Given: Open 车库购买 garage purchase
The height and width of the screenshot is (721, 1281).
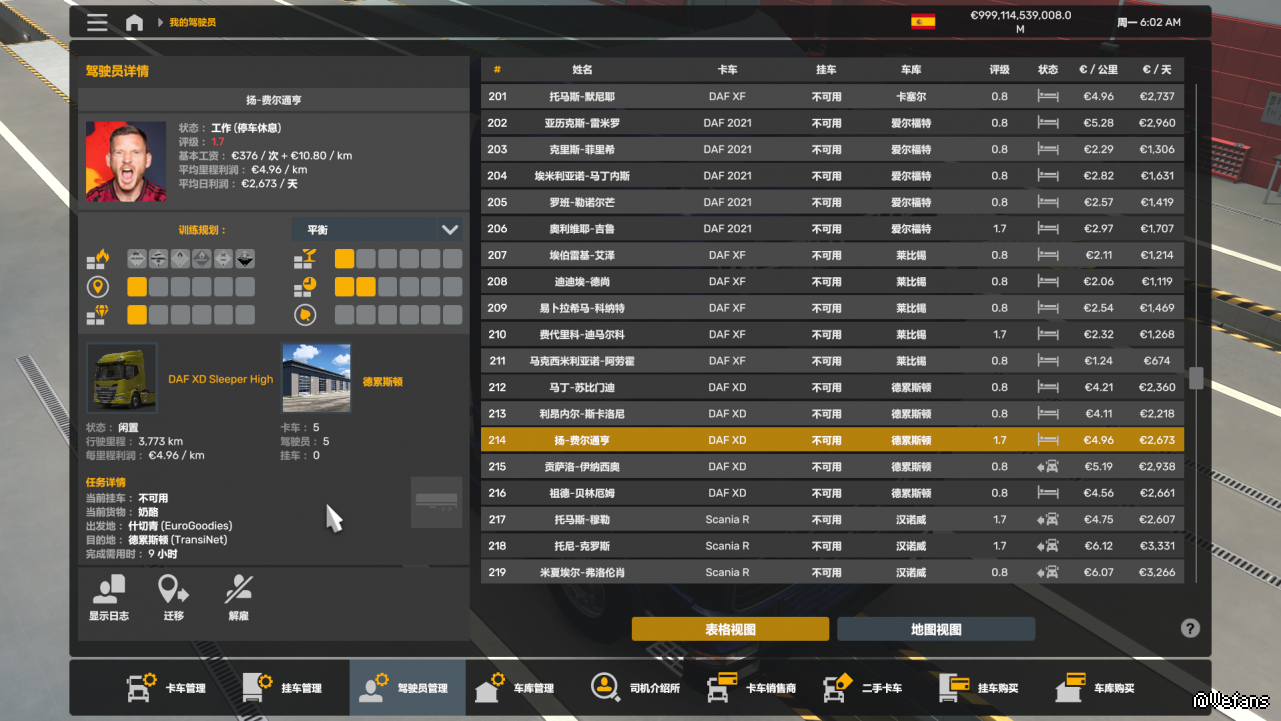Looking at the screenshot, I should [1094, 688].
